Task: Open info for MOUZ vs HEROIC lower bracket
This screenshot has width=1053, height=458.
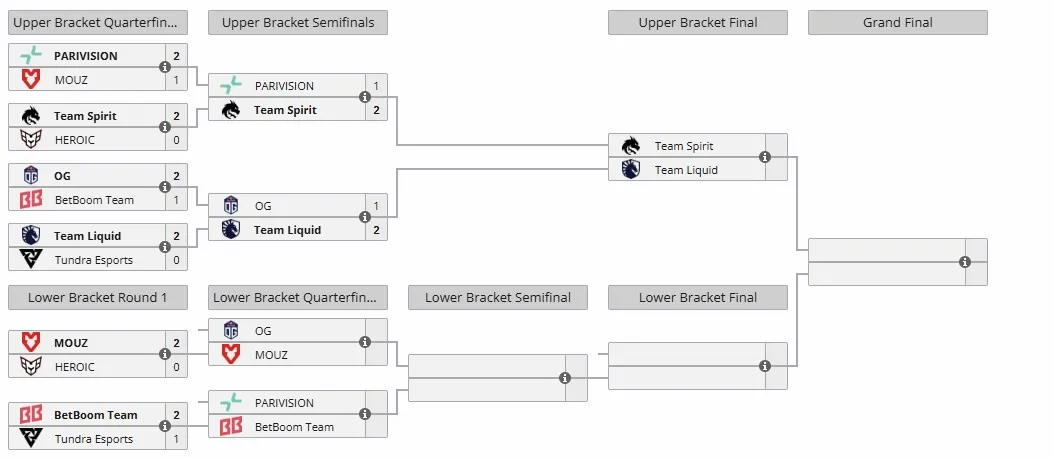Action: coord(165,354)
